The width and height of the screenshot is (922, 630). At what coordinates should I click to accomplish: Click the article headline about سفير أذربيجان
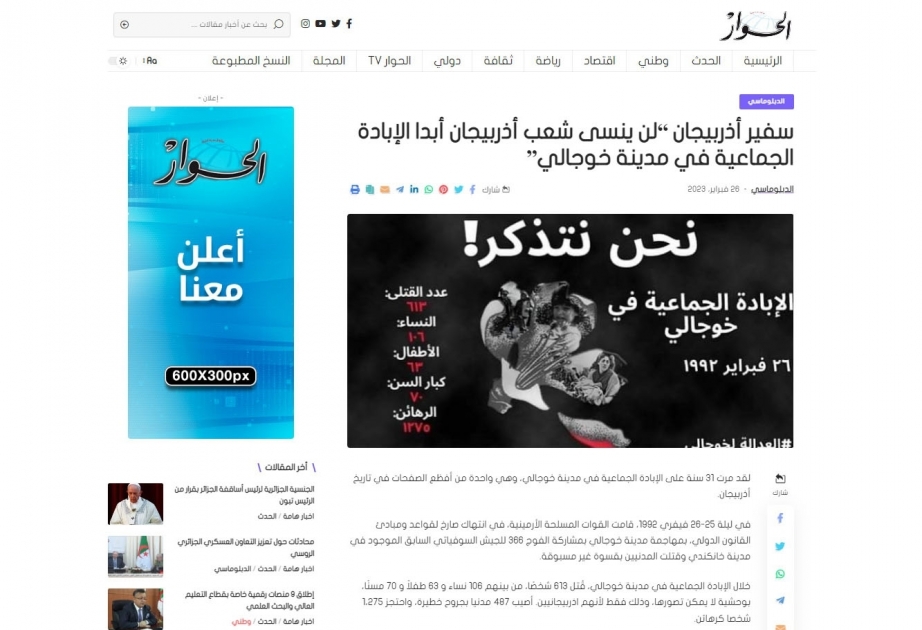(576, 145)
